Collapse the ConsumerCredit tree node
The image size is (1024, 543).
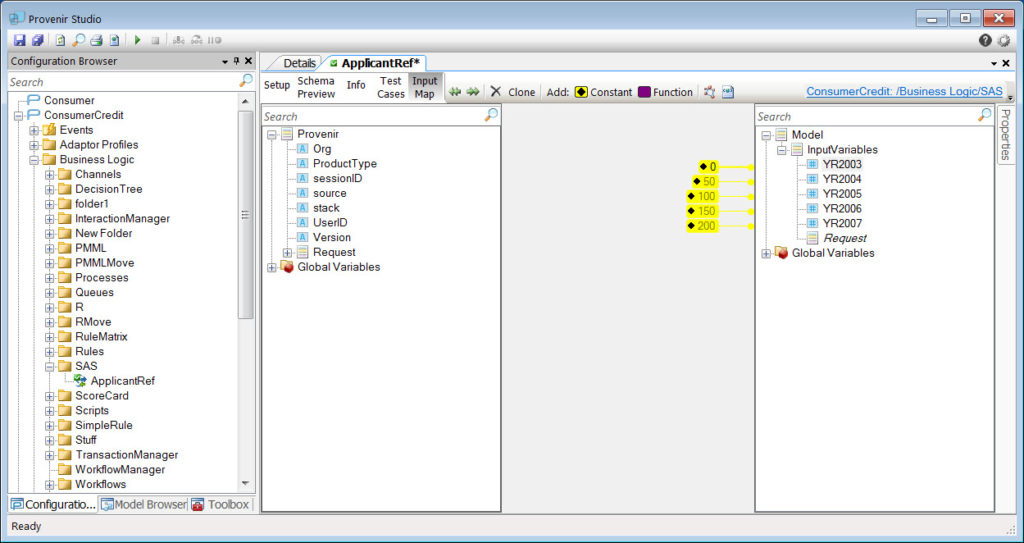18,116
